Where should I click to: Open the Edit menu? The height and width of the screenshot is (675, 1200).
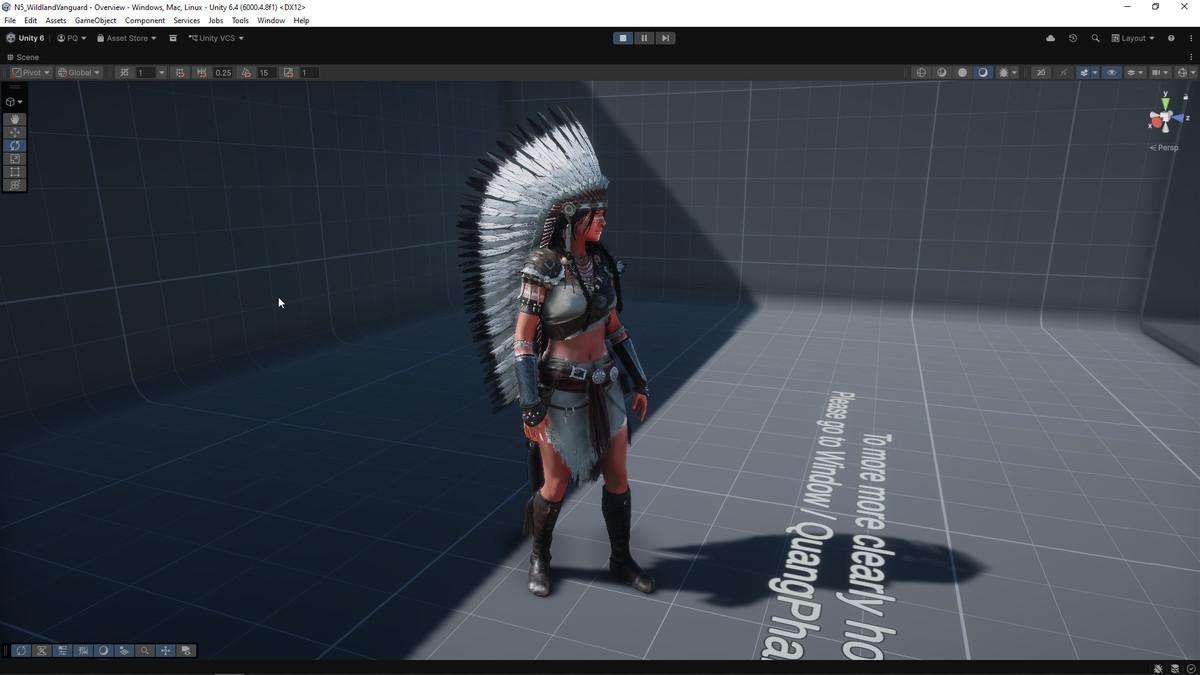point(31,20)
